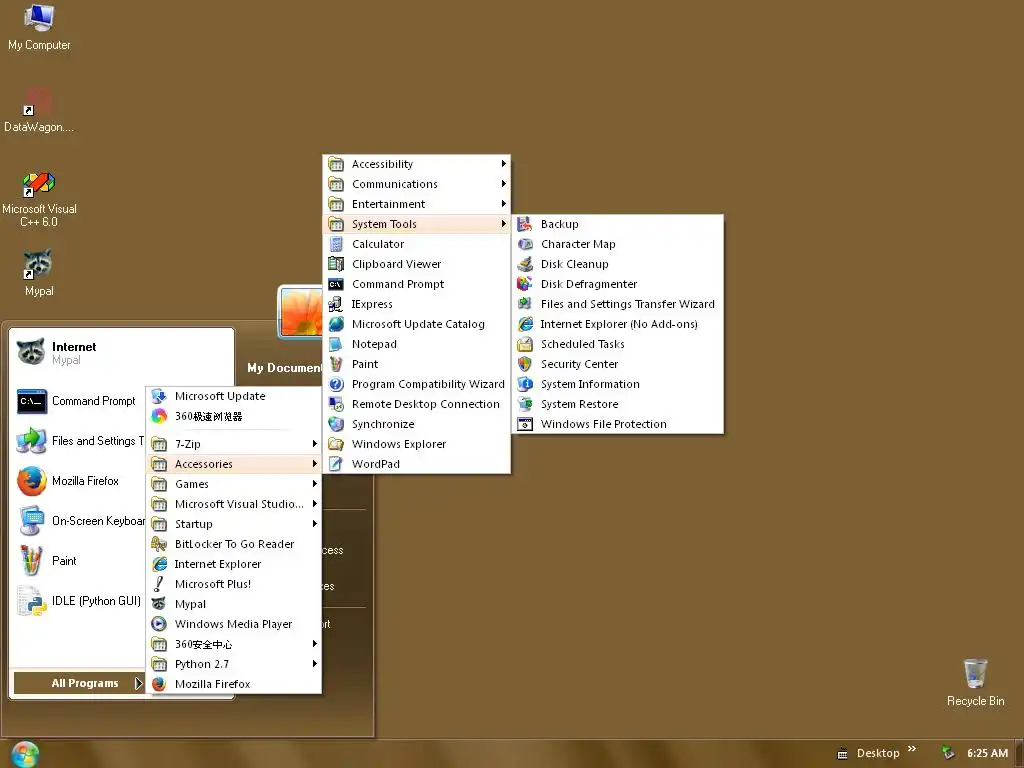Image resolution: width=1024 pixels, height=768 pixels.
Task: Click the Backup icon in System Tools
Action: (524, 224)
